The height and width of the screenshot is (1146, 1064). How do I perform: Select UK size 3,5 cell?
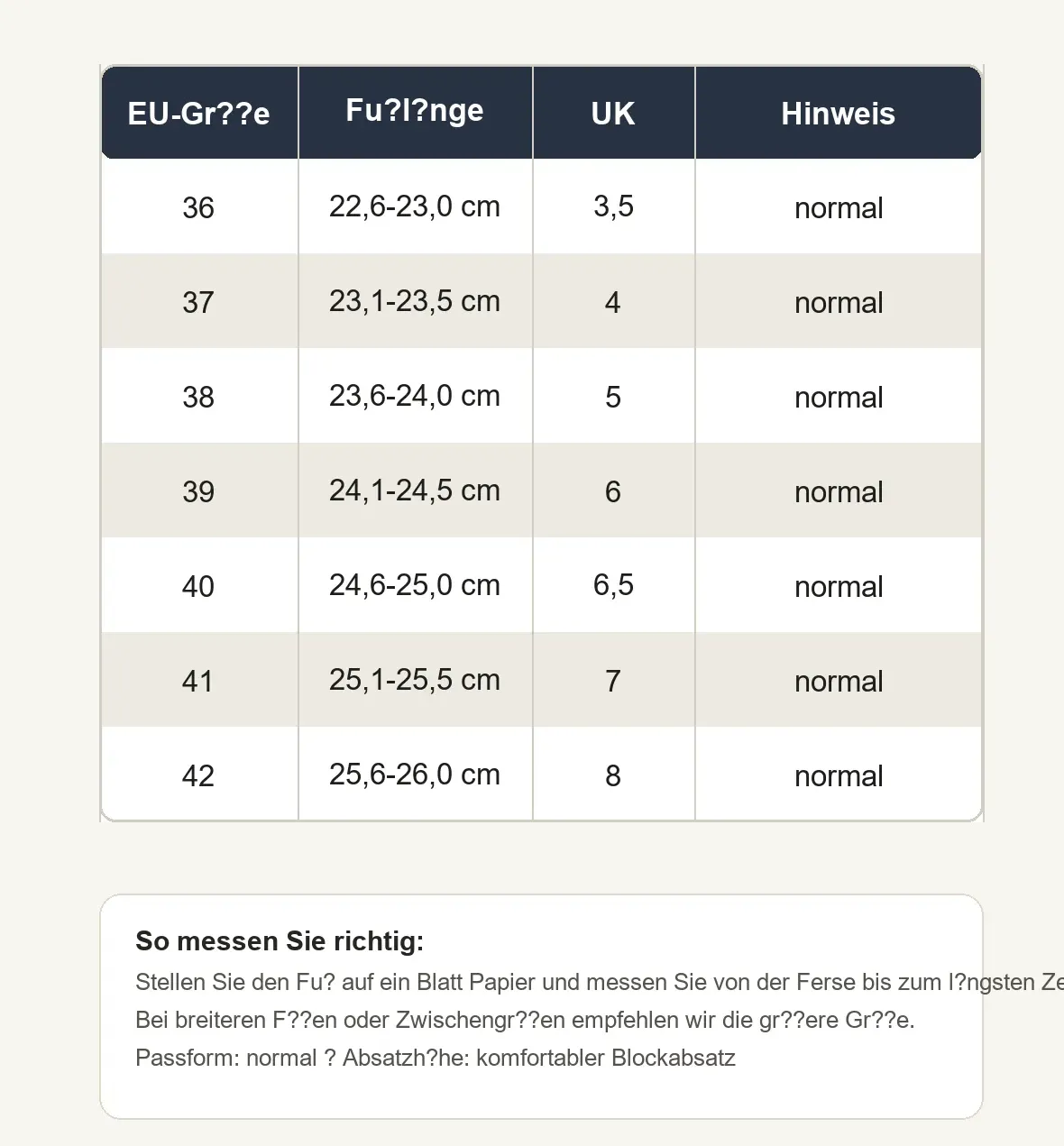click(x=614, y=206)
